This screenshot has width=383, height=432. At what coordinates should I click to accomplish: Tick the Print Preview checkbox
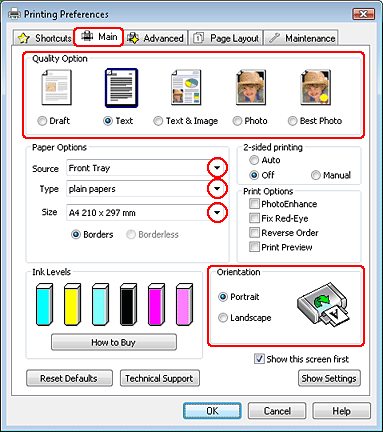click(254, 247)
